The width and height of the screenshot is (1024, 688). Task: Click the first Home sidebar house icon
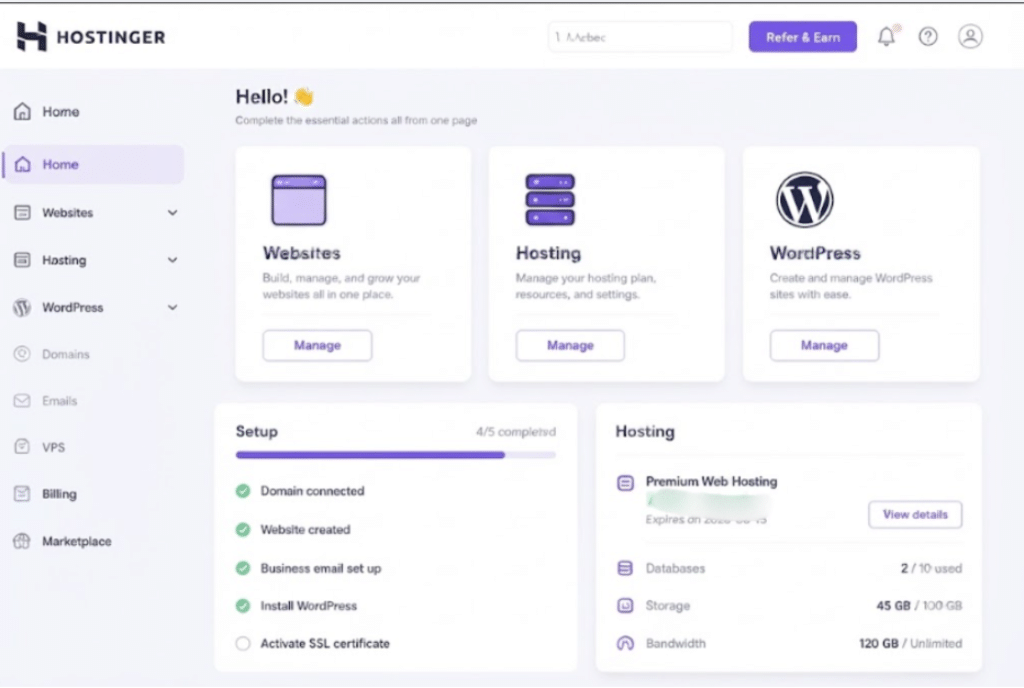pyautogui.click(x=22, y=112)
